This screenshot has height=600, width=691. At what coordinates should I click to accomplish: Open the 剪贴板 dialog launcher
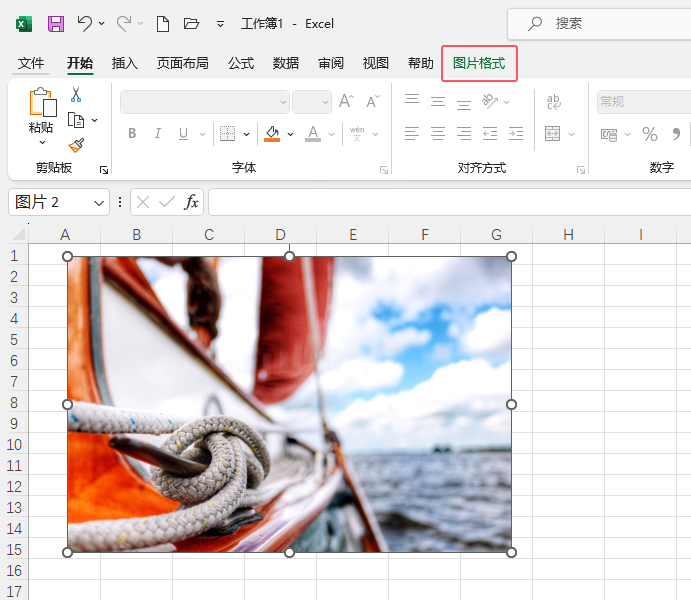click(104, 170)
